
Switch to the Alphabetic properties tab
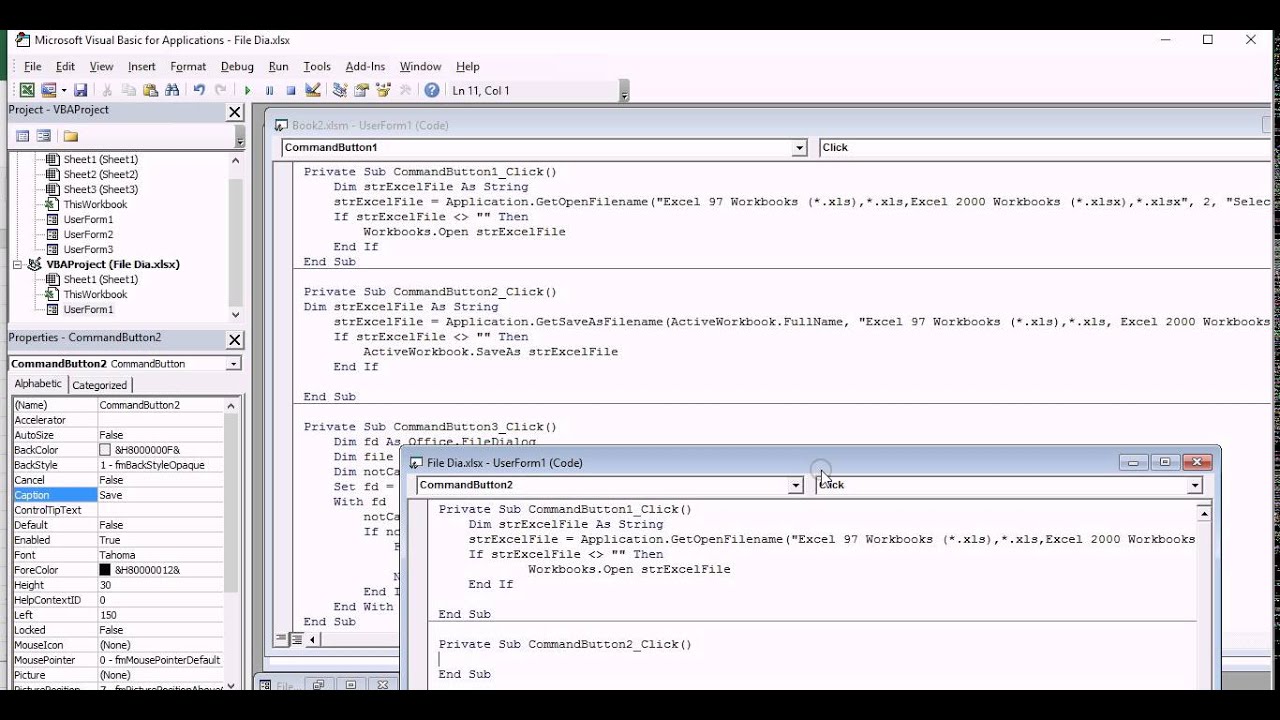pos(38,384)
